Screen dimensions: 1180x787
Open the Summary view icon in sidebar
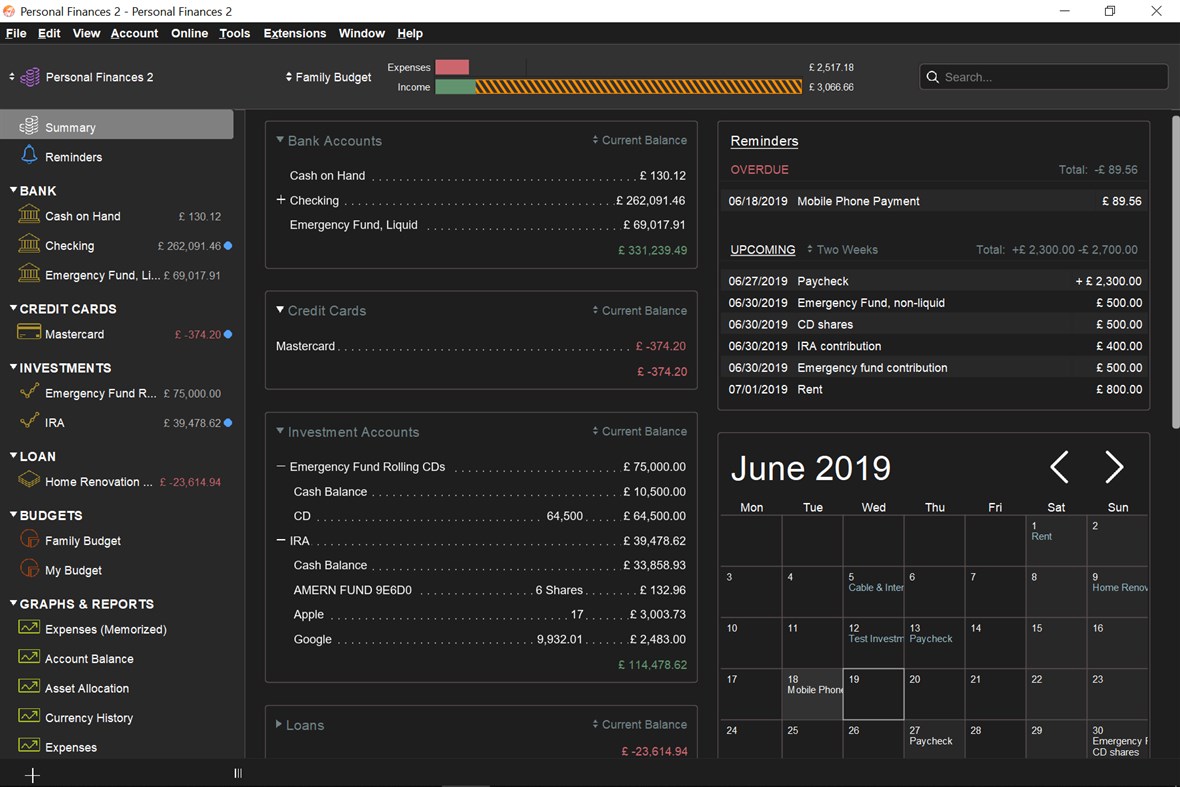[29, 126]
